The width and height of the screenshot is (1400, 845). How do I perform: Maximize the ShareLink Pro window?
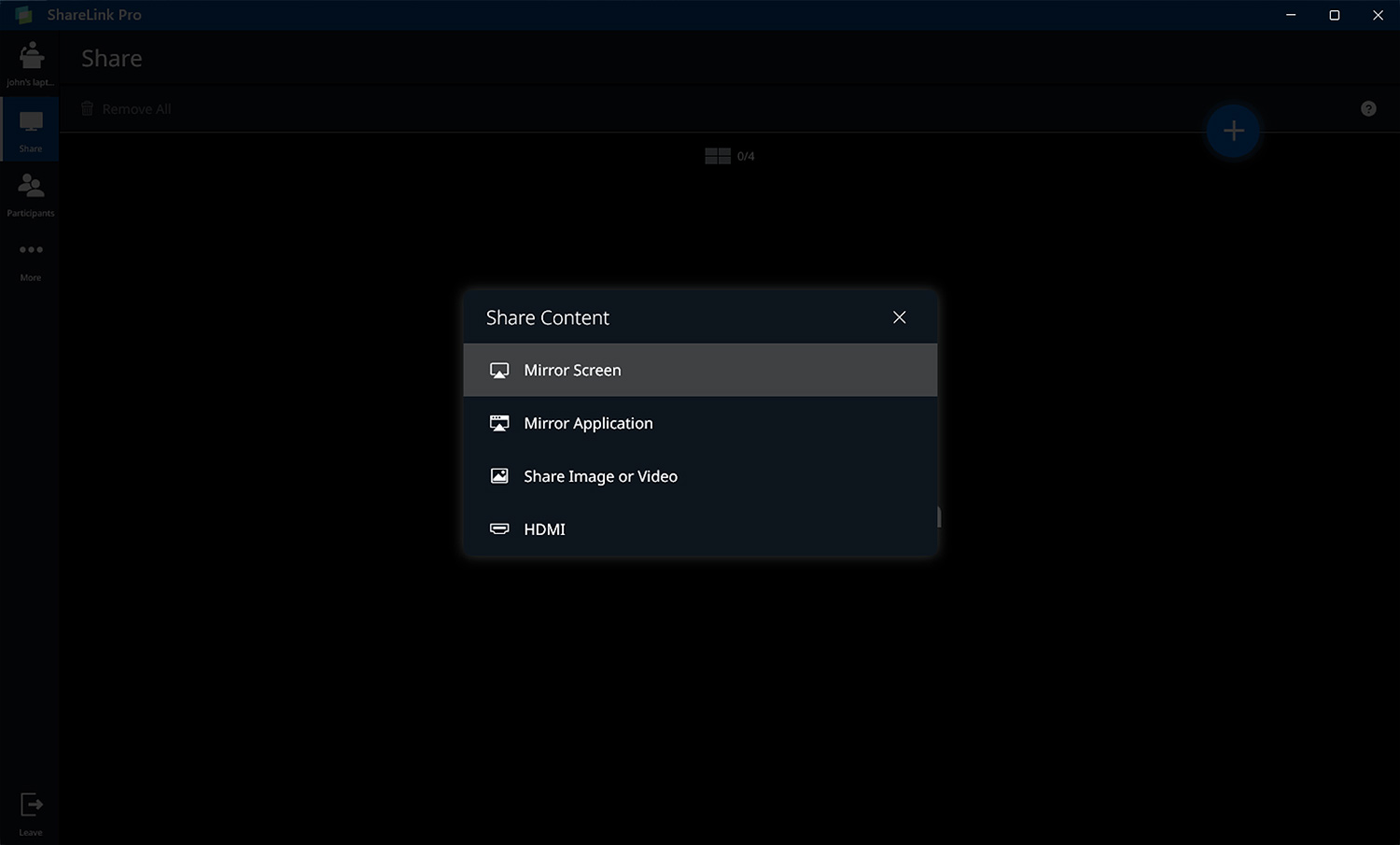pyautogui.click(x=1335, y=15)
